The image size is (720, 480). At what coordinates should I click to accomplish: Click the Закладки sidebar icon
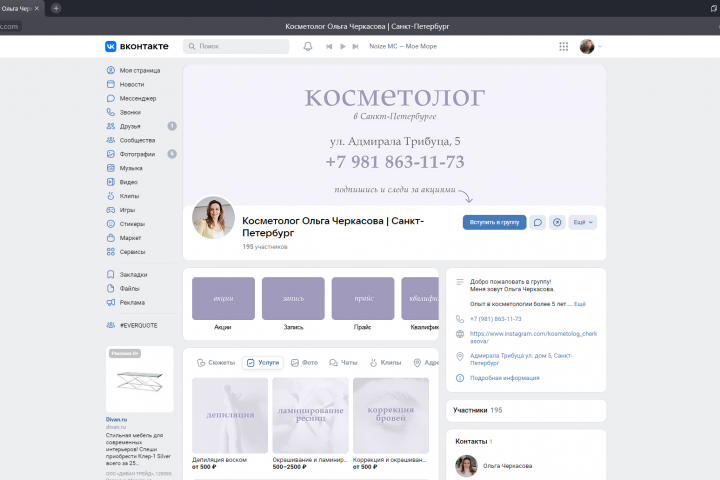(111, 274)
